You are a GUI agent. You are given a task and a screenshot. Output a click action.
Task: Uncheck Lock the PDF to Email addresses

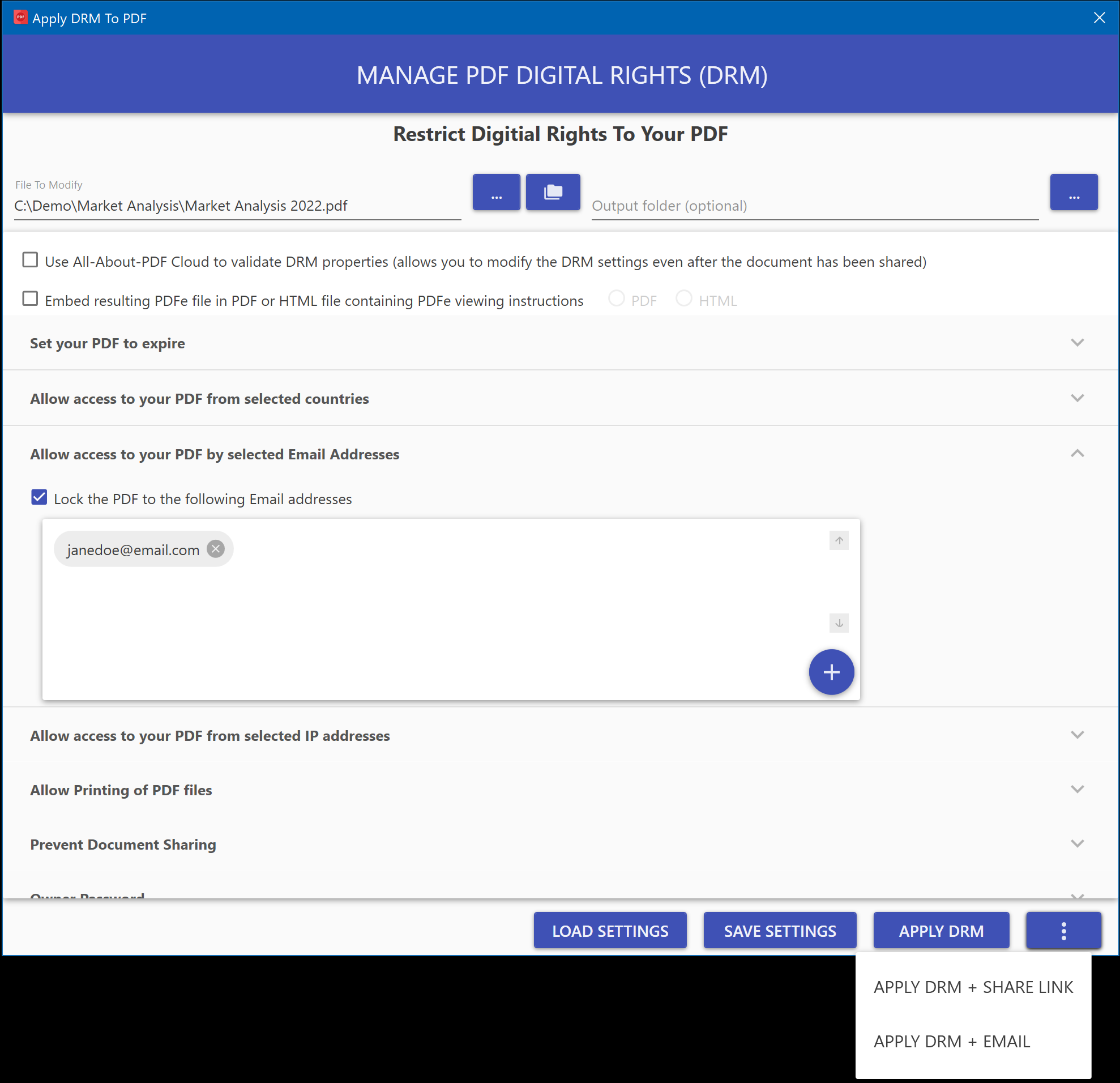tap(40, 497)
